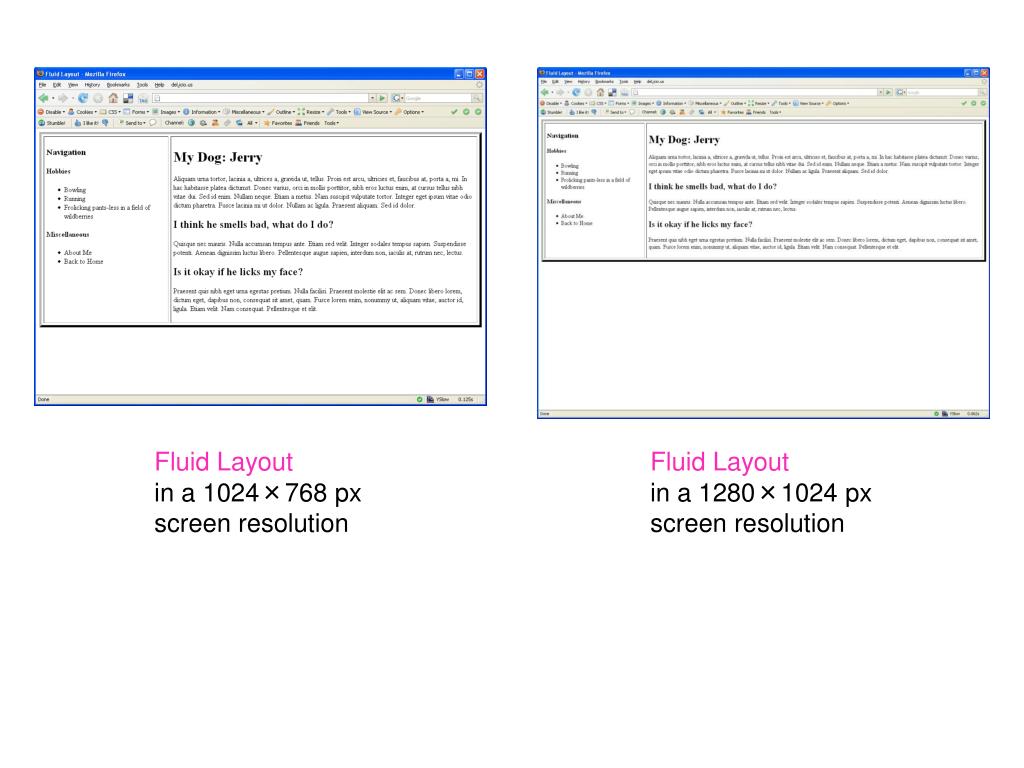The width and height of the screenshot is (1024, 768).
Task: Reload the page in the left Firefox window
Action: tap(83, 98)
